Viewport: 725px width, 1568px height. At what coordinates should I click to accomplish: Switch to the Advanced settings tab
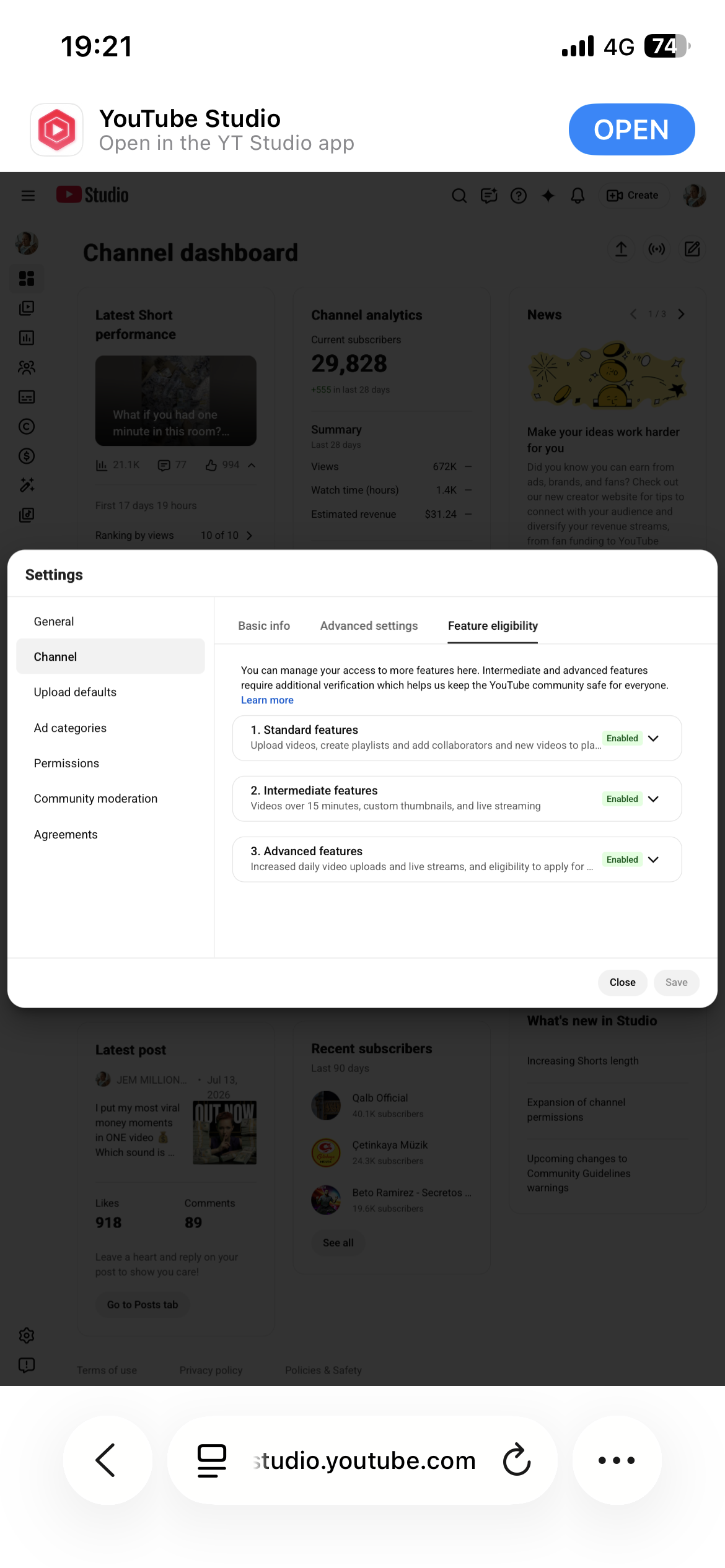coord(369,625)
